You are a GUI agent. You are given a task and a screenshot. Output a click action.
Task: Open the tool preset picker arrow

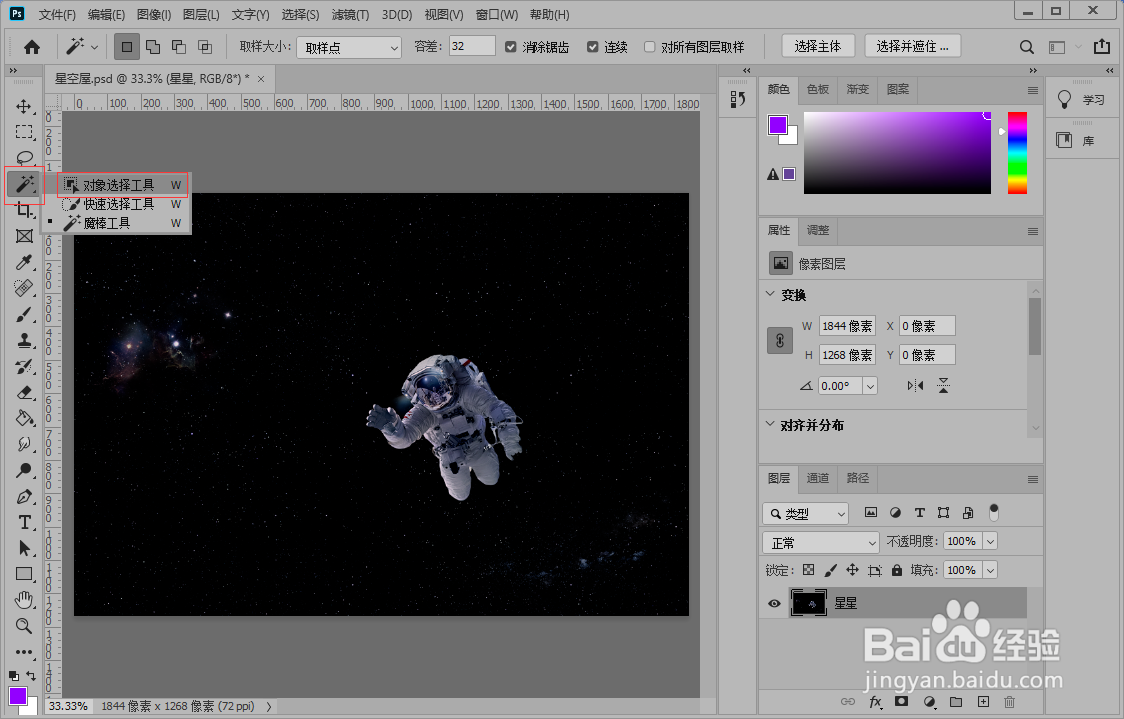point(95,47)
